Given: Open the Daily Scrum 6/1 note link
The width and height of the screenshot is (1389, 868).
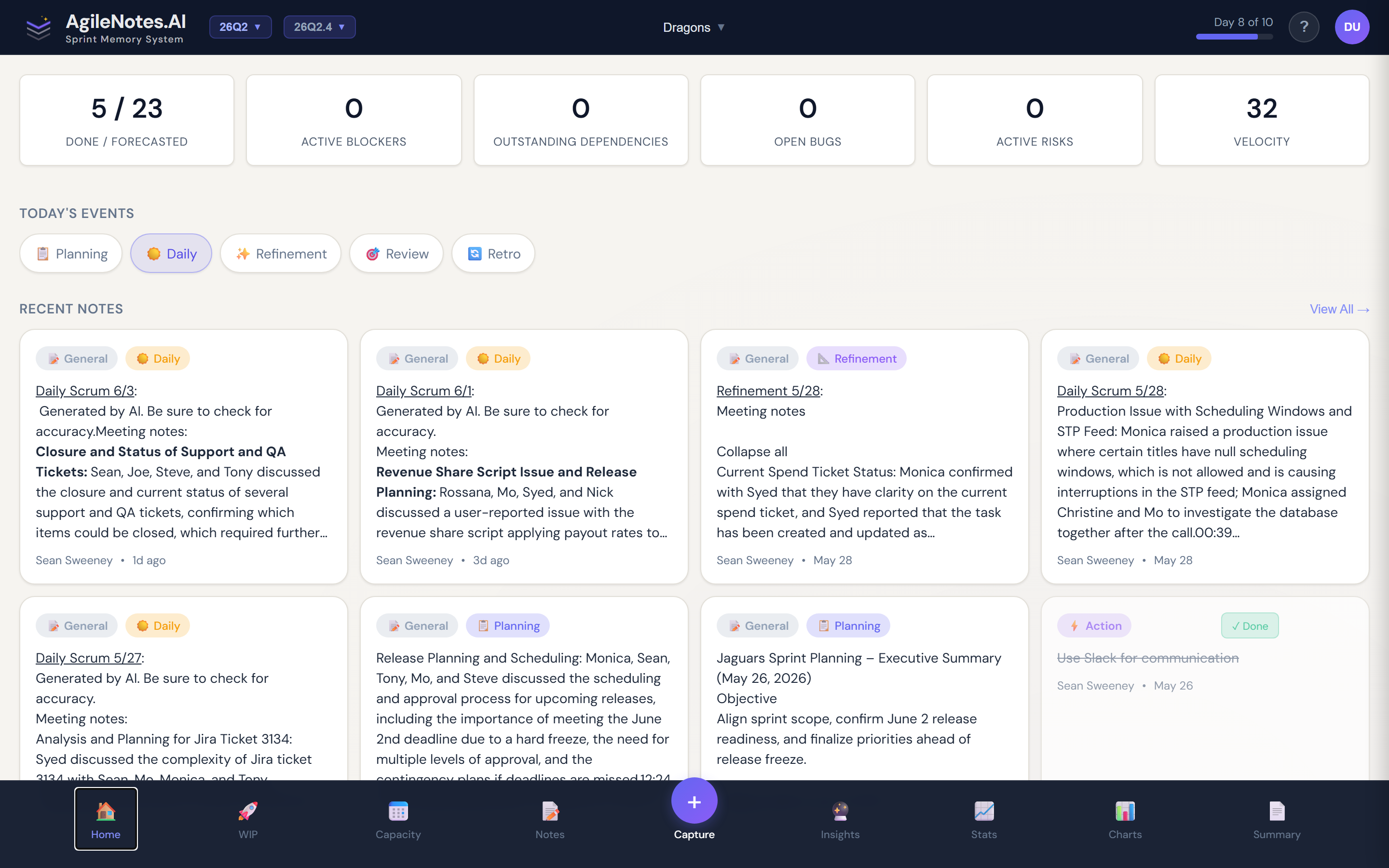Looking at the screenshot, I should [423, 391].
